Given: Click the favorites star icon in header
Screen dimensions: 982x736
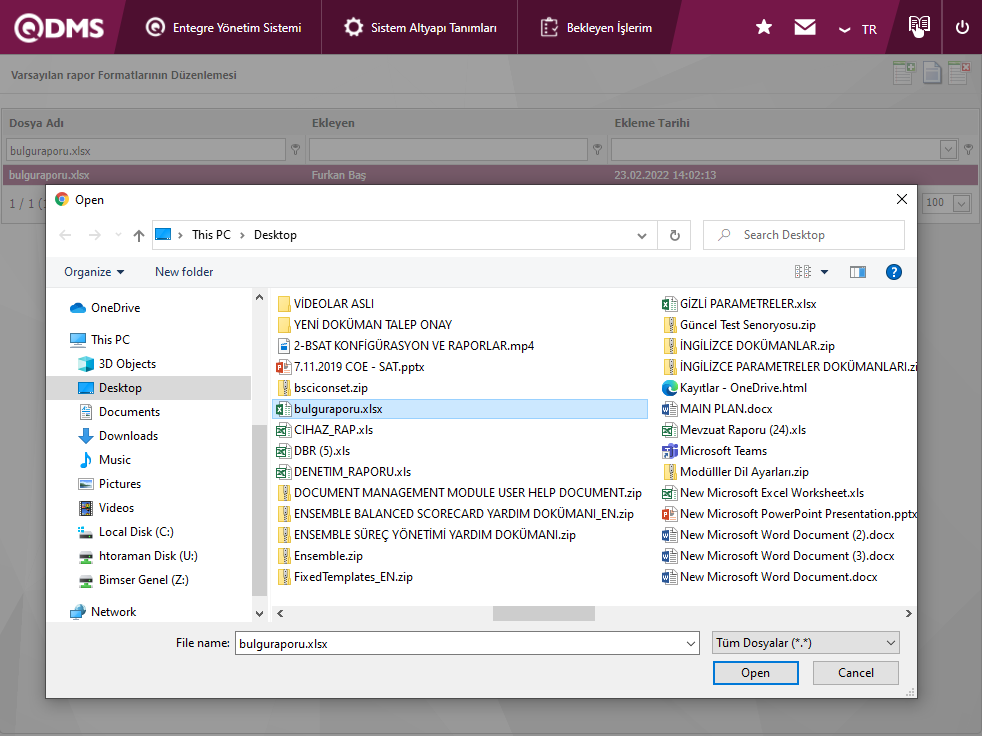Looking at the screenshot, I should (x=764, y=28).
